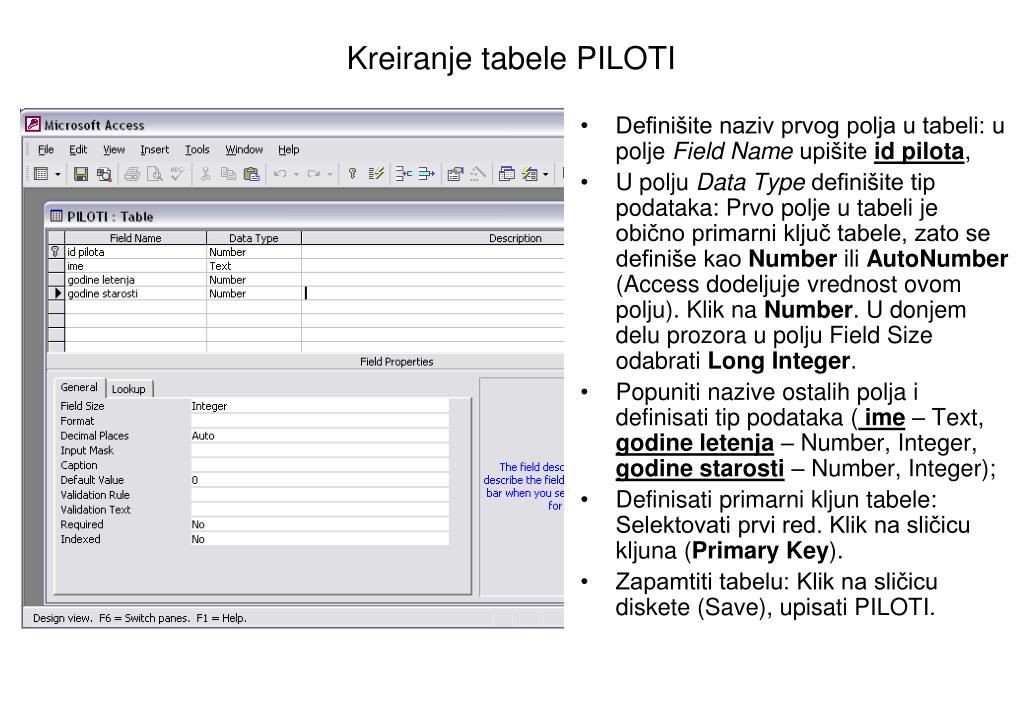Click the Insert Rows toolbar icon
1023x708 pixels.
coord(404,174)
